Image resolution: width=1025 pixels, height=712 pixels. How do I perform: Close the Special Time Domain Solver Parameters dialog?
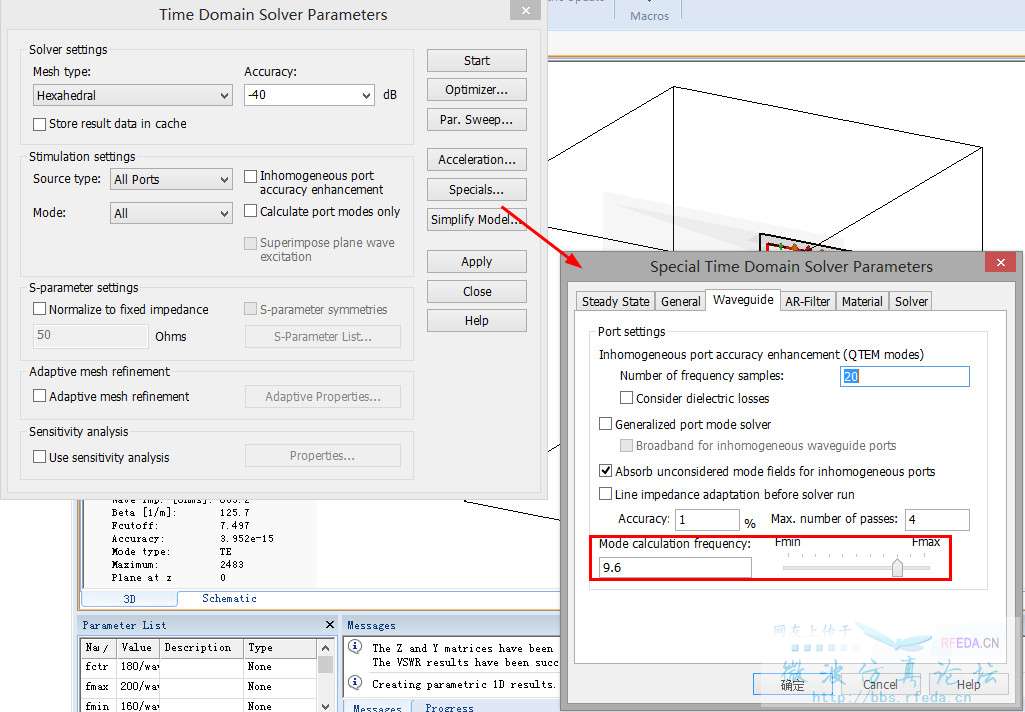tap(999, 262)
